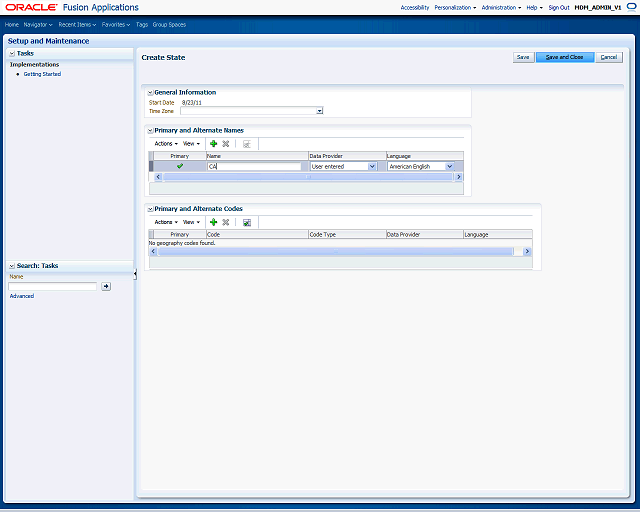Click the Group Spaces link
The height and width of the screenshot is (512, 640).
tap(169, 24)
